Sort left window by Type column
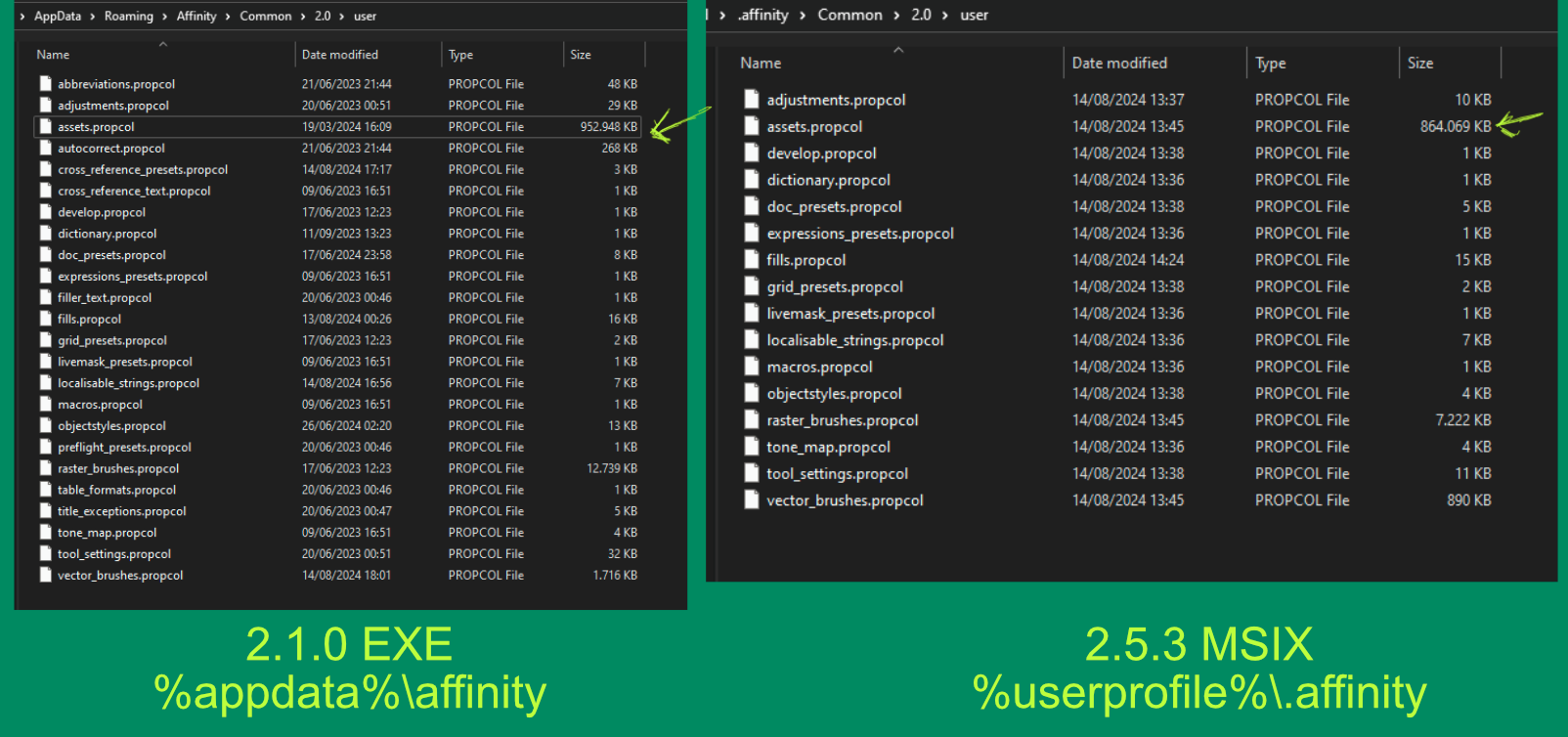 (x=460, y=55)
